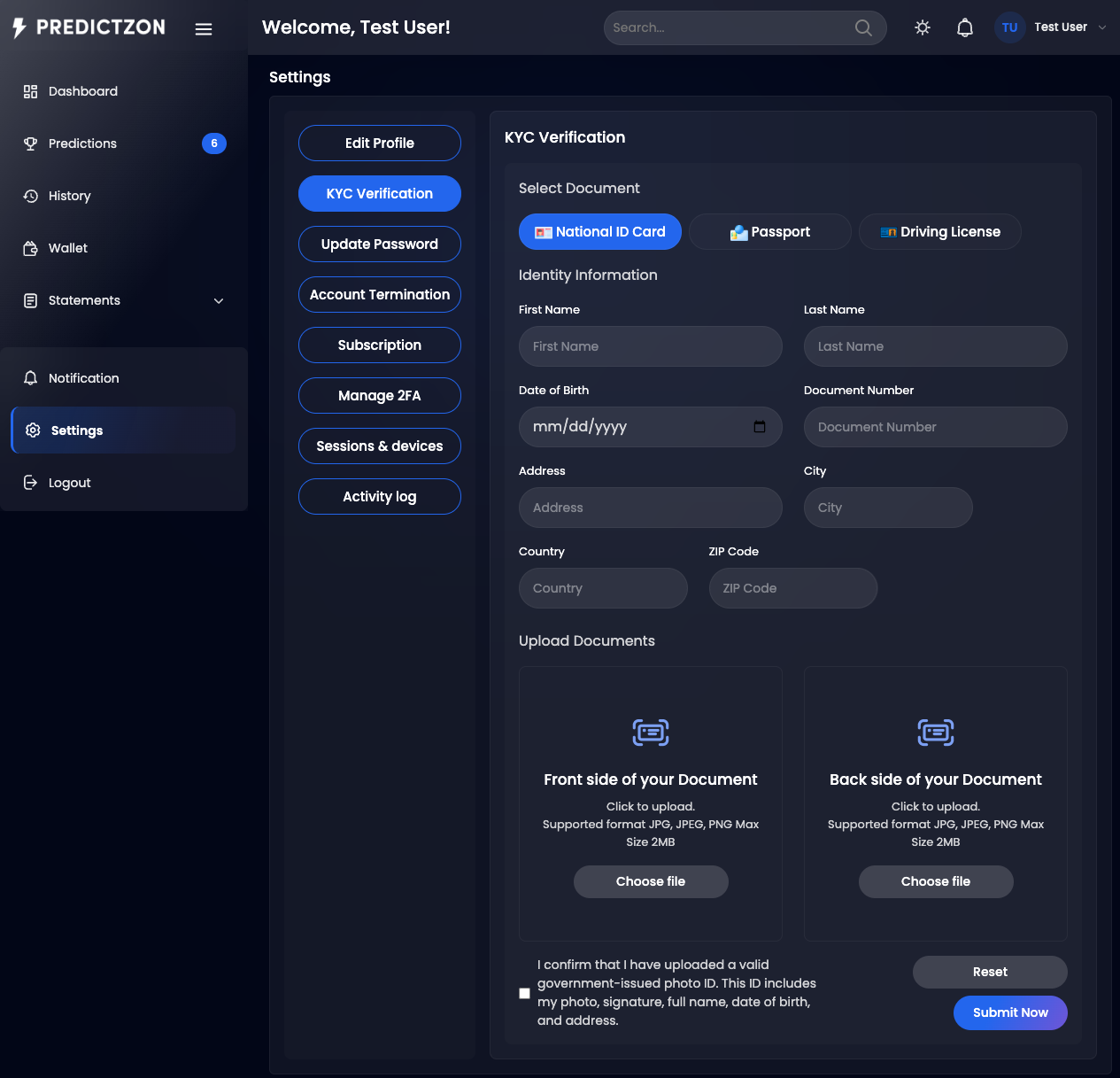Click the Logout exit icon
Screen dimensions: 1120x1078
[x=30, y=483]
